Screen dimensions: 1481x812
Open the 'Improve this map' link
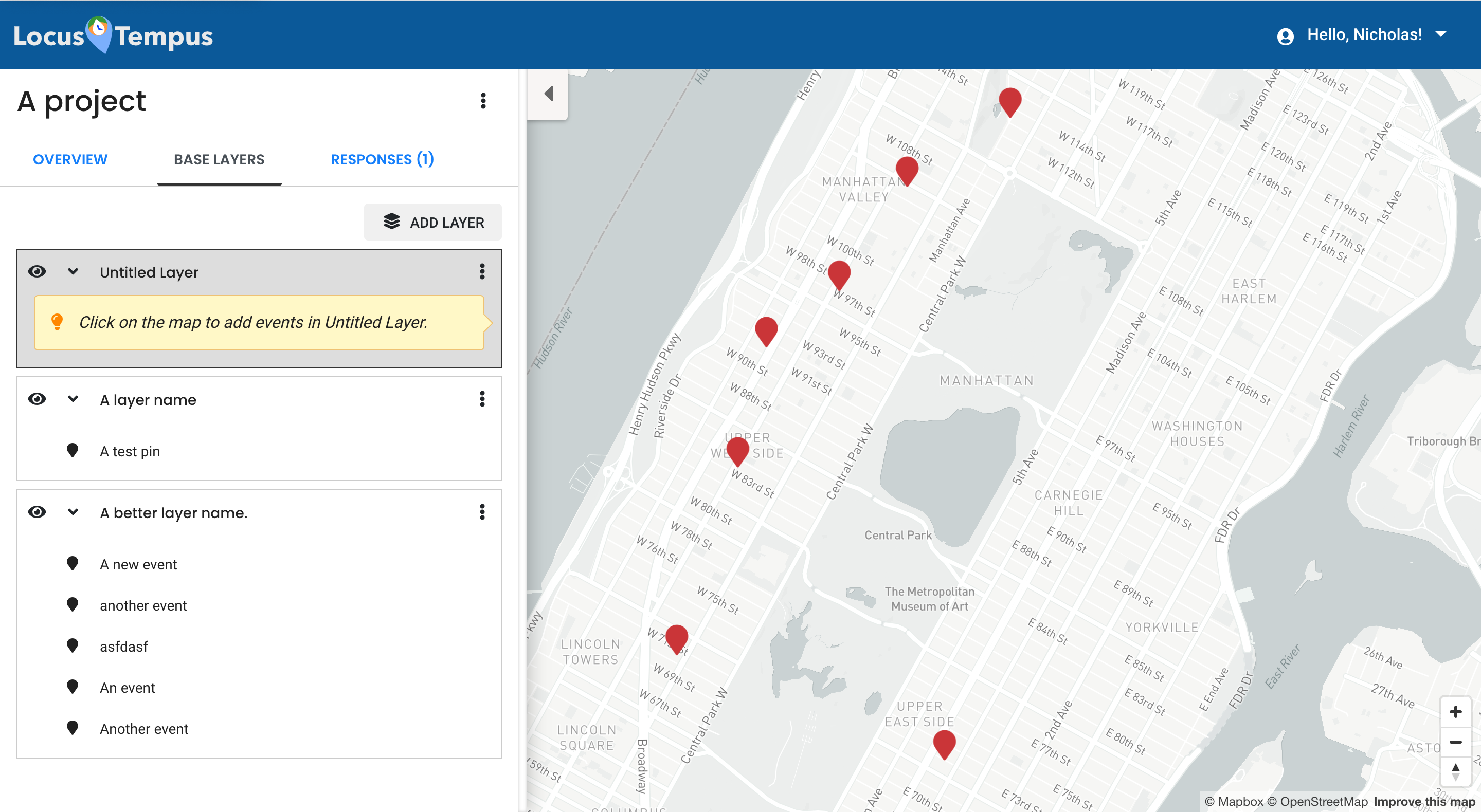pyautogui.click(x=1424, y=802)
